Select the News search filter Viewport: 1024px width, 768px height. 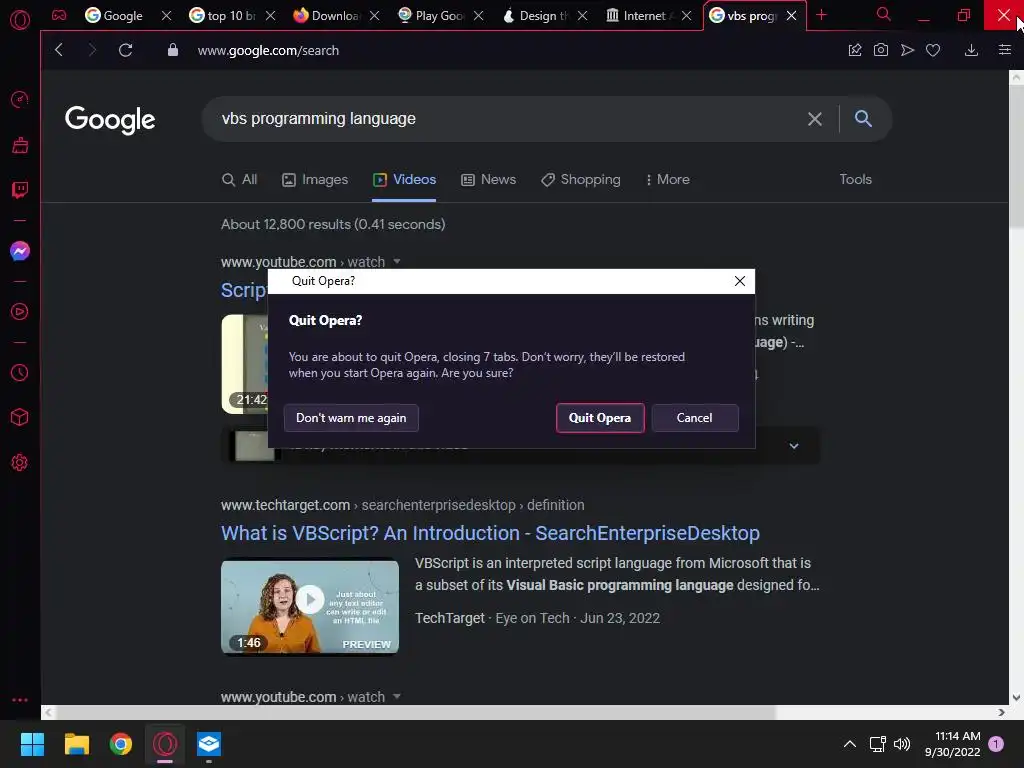pos(488,180)
